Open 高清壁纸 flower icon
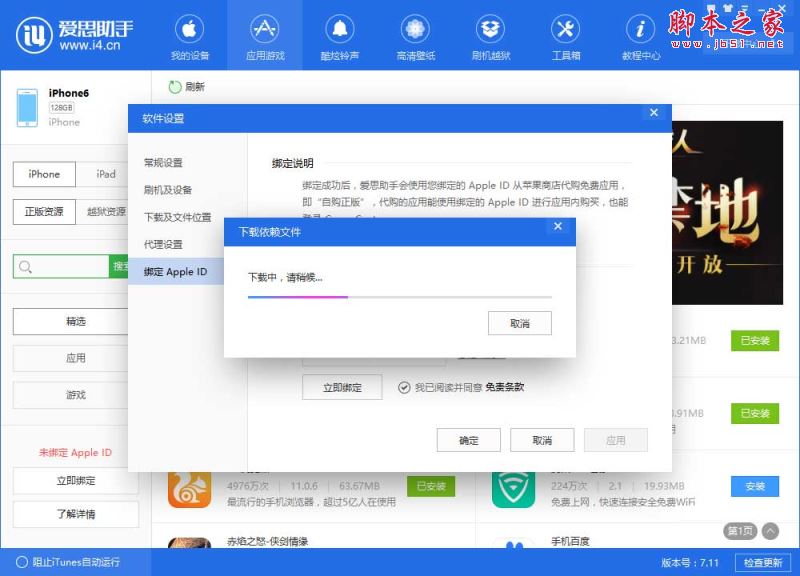 [x=415, y=29]
